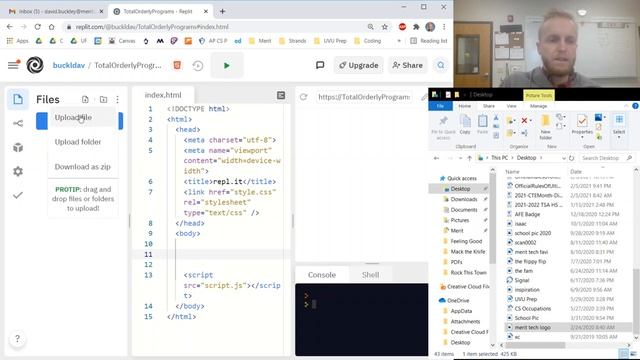
Task: Open the Share ribbon tab in Explorer
Action: coord(489,106)
